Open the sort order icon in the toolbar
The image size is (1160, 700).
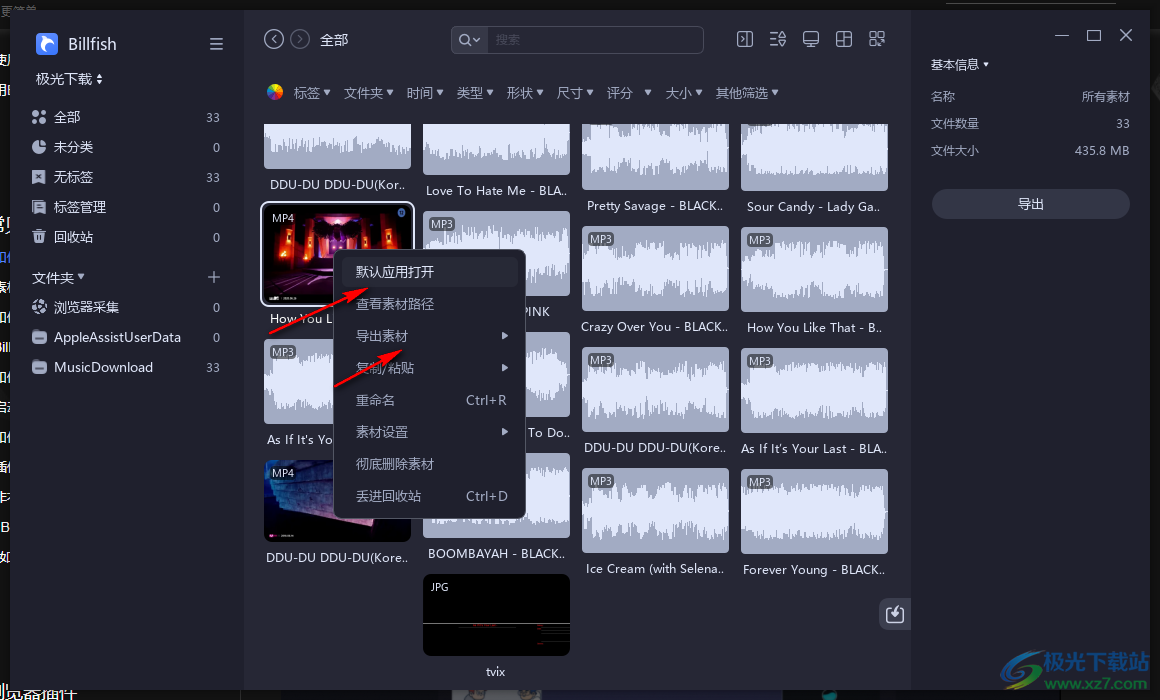(x=777, y=38)
